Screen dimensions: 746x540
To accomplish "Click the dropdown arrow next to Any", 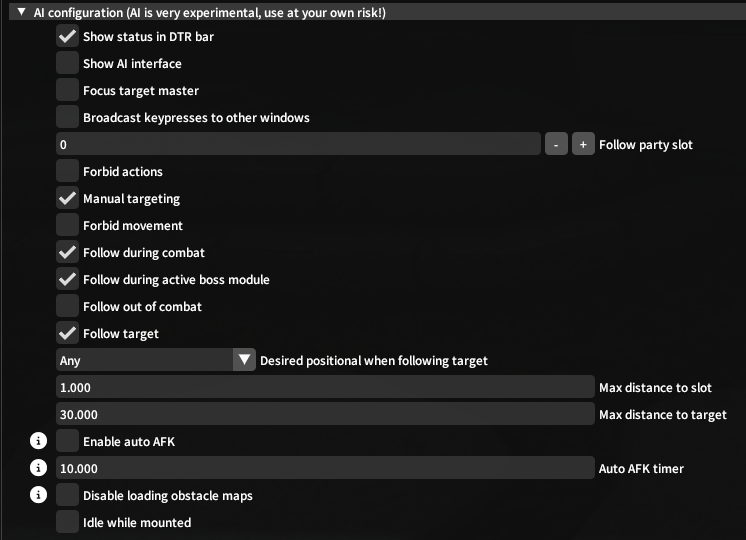I will (x=244, y=360).
